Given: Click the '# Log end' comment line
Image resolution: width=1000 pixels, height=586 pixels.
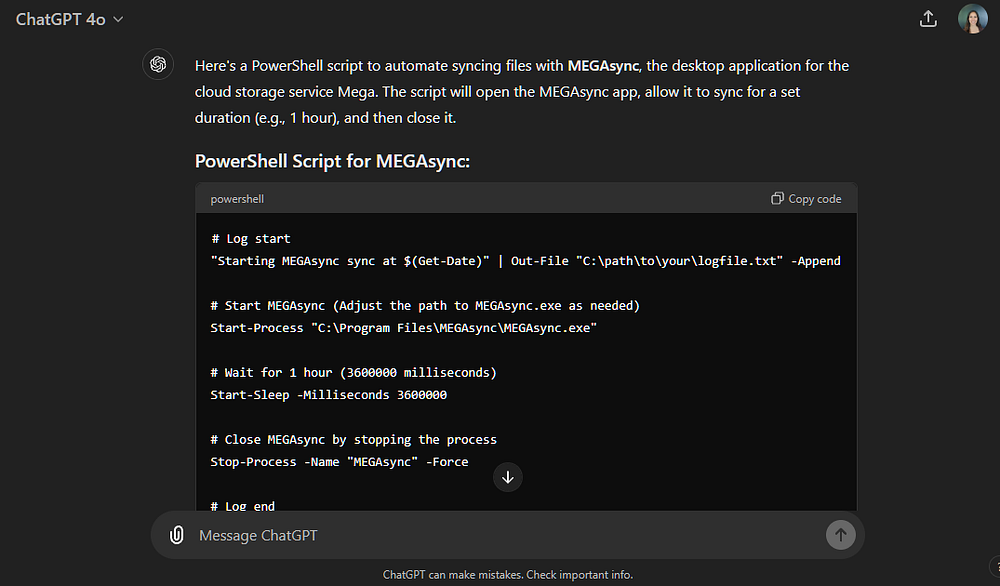Looking at the screenshot, I should tap(243, 506).
